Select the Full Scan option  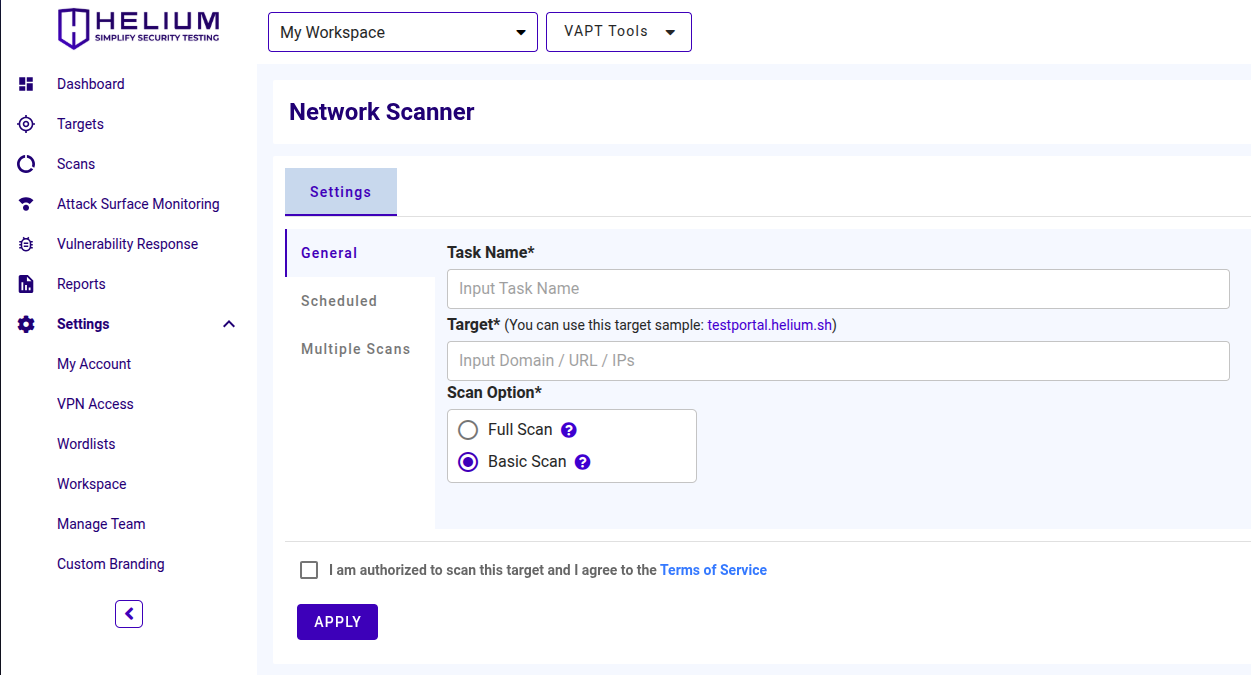click(467, 429)
